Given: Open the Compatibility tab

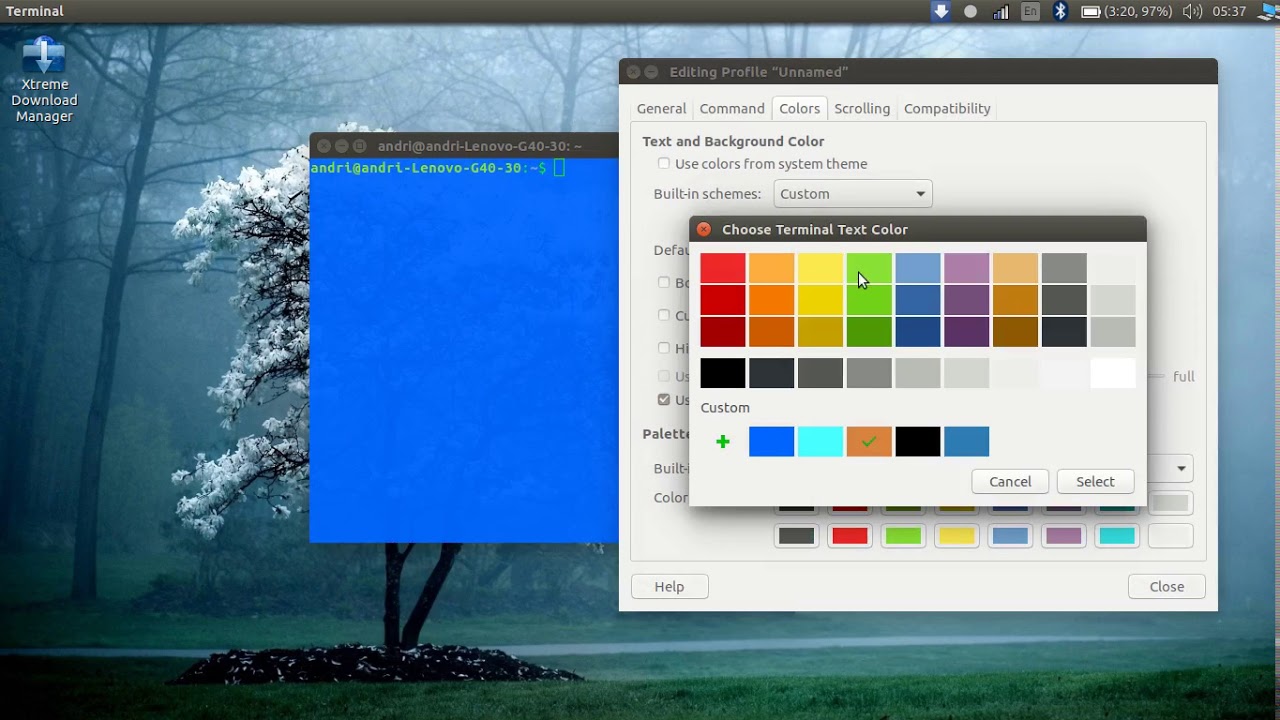Looking at the screenshot, I should [947, 108].
